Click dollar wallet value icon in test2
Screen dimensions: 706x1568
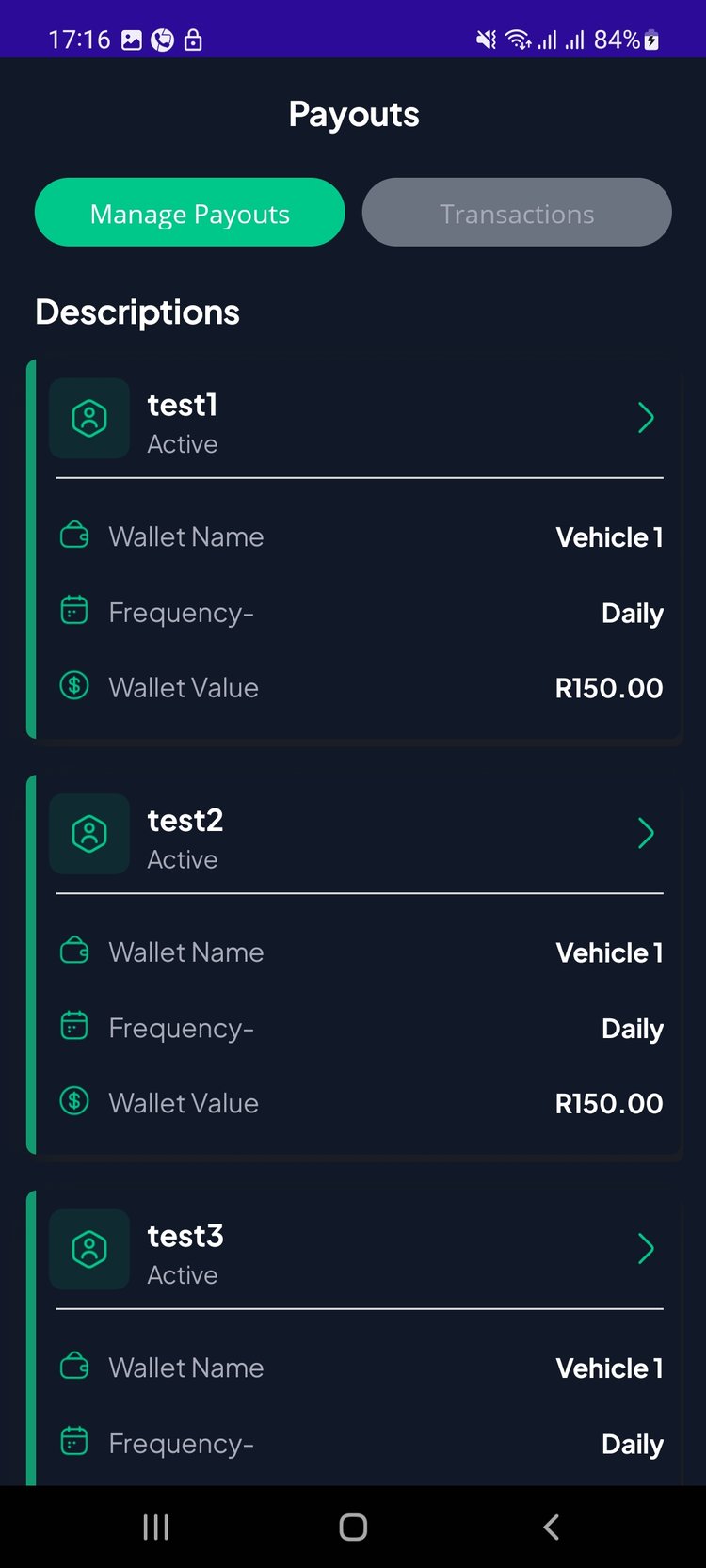pos(74,1100)
